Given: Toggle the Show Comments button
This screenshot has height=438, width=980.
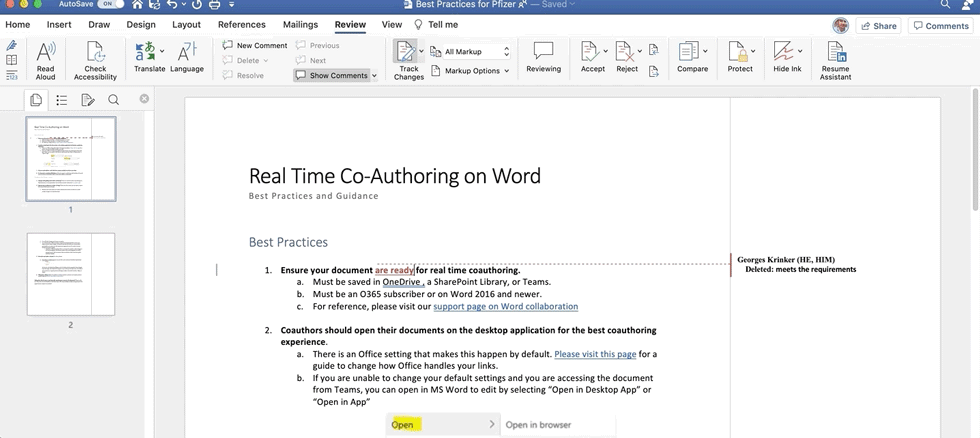Looking at the screenshot, I should tap(334, 75).
